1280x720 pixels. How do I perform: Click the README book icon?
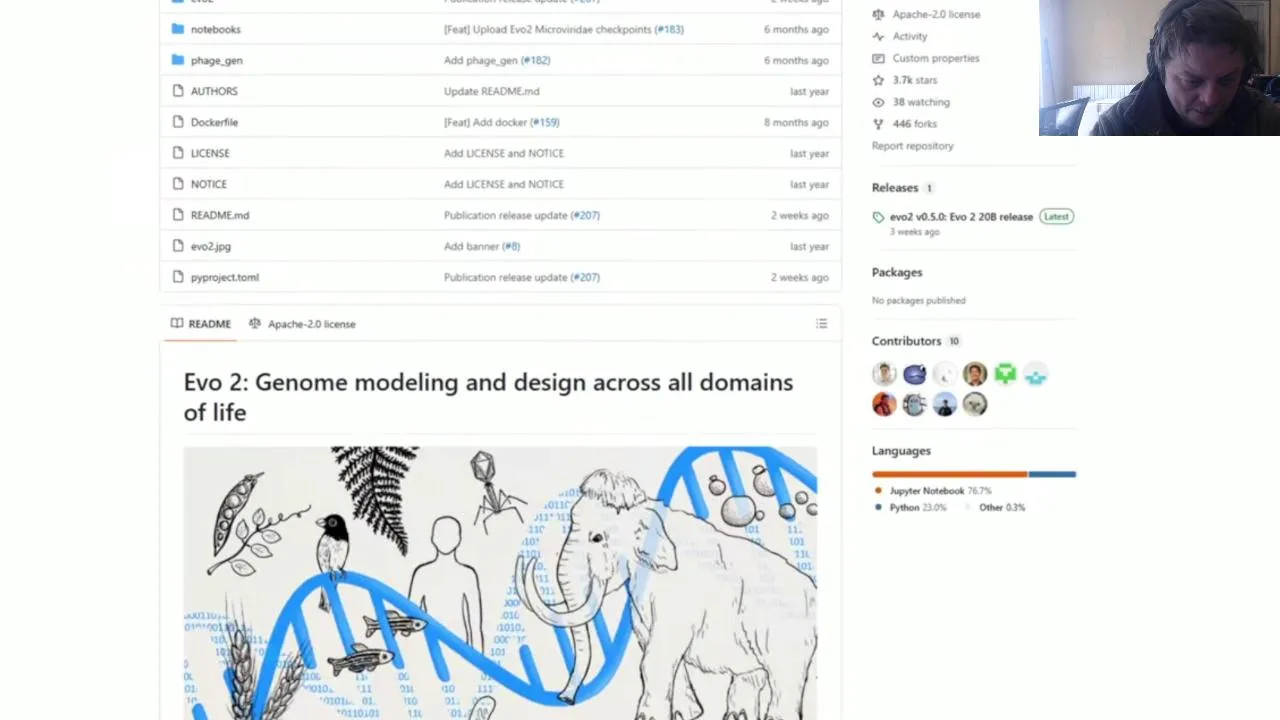click(177, 324)
